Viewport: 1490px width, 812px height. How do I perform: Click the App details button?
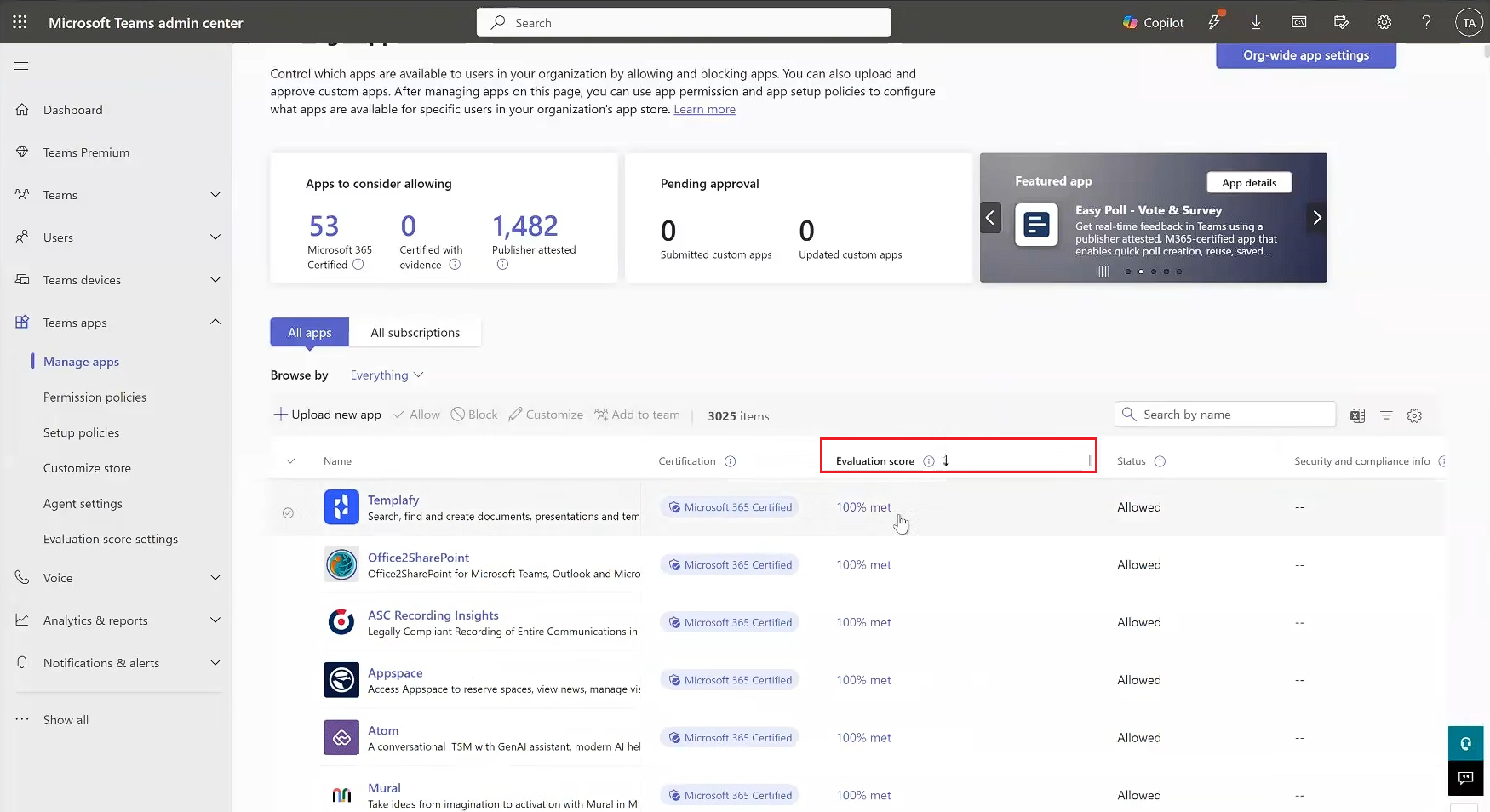tap(1249, 183)
